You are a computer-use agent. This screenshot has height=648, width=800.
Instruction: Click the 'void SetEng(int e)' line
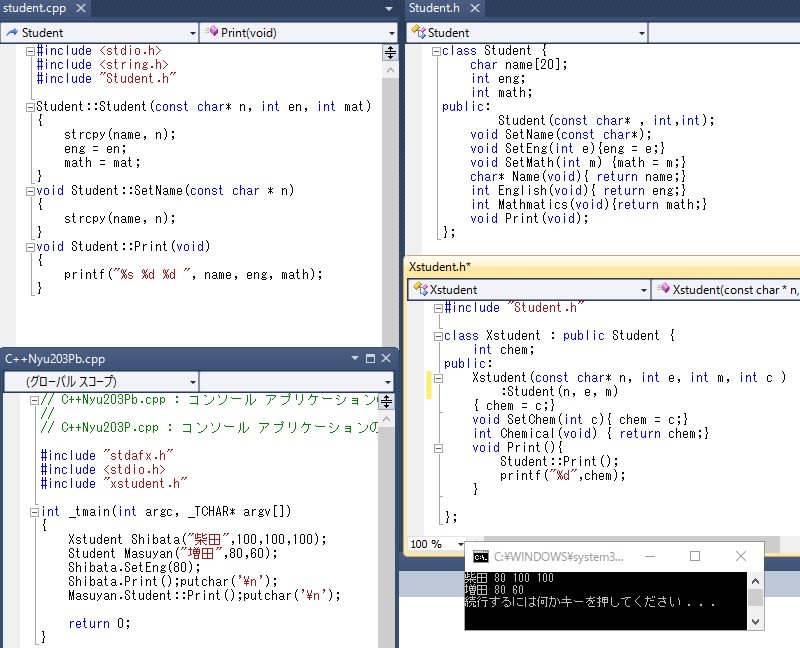click(568, 148)
